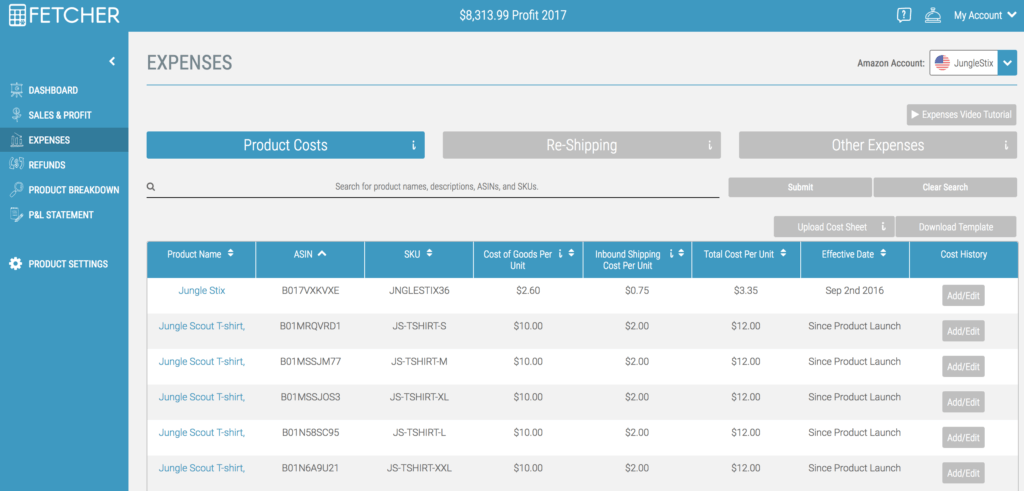1024x491 pixels.
Task: Click the Refunds money icon
Action: click(x=16, y=165)
